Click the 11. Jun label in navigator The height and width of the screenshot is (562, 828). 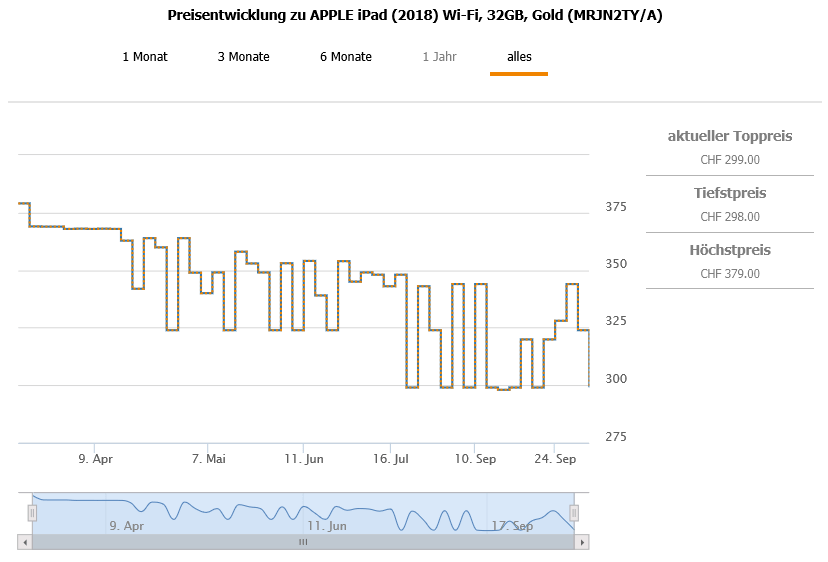click(327, 525)
